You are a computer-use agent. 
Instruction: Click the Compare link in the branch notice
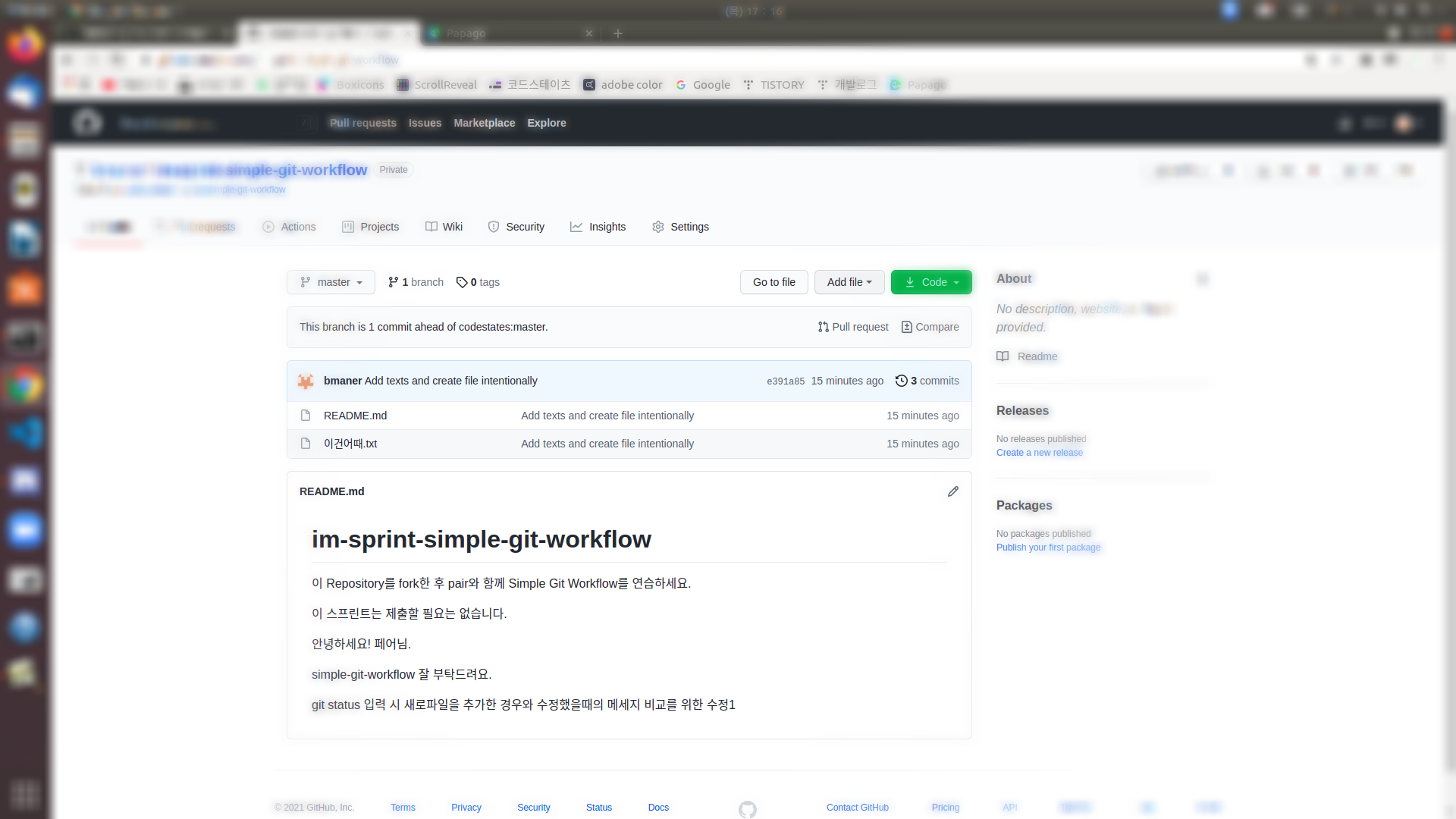click(x=930, y=327)
